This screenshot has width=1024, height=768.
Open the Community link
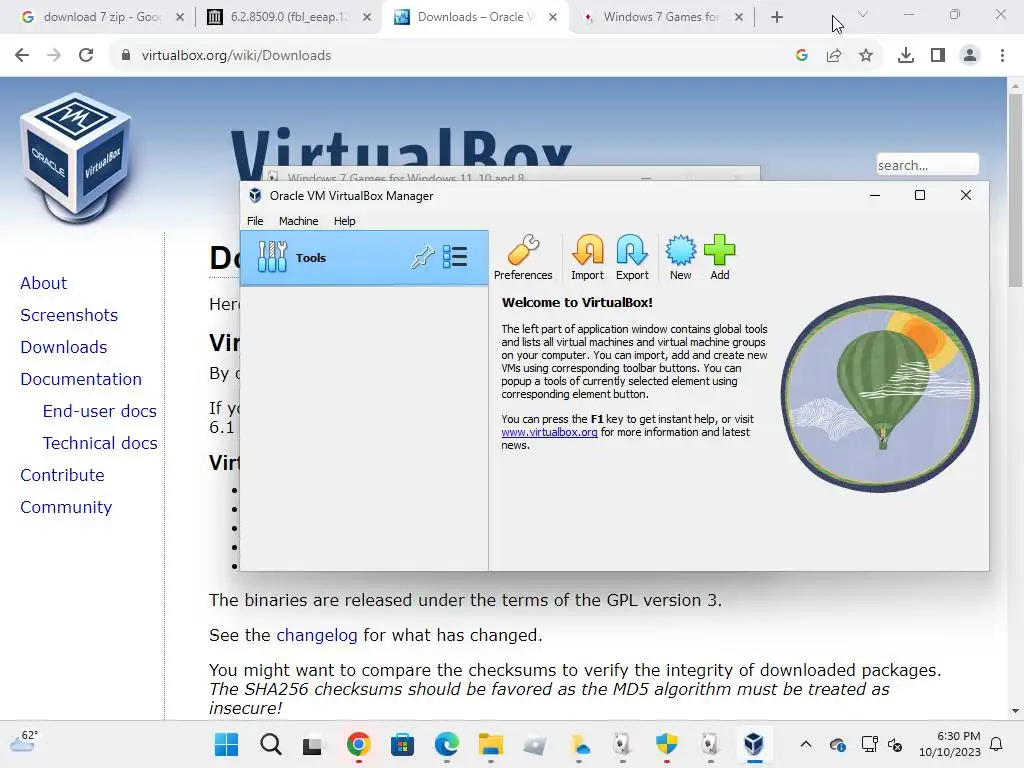tap(66, 507)
